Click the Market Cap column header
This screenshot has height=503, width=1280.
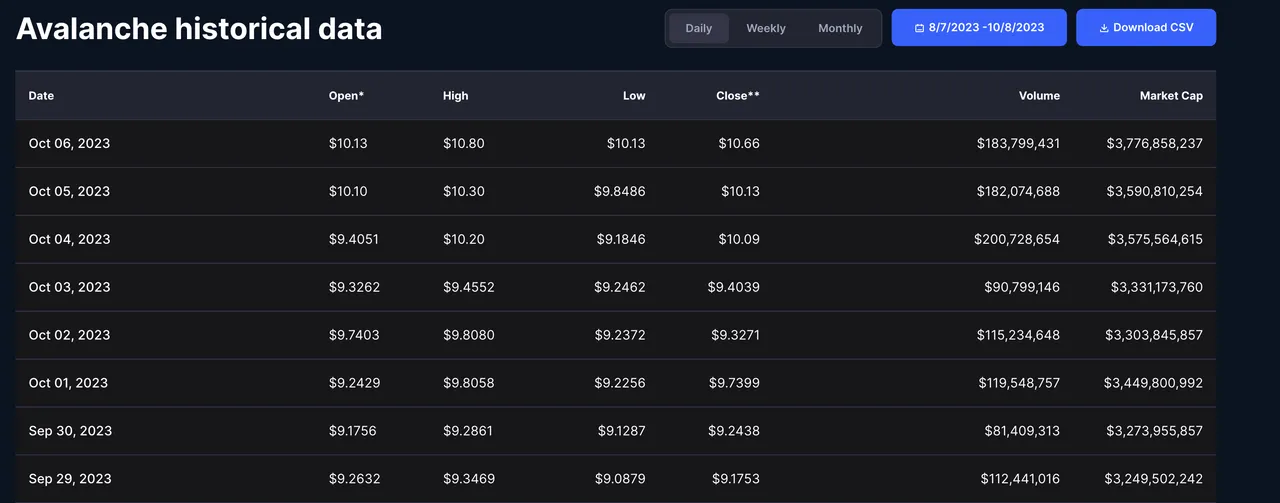pos(1171,96)
